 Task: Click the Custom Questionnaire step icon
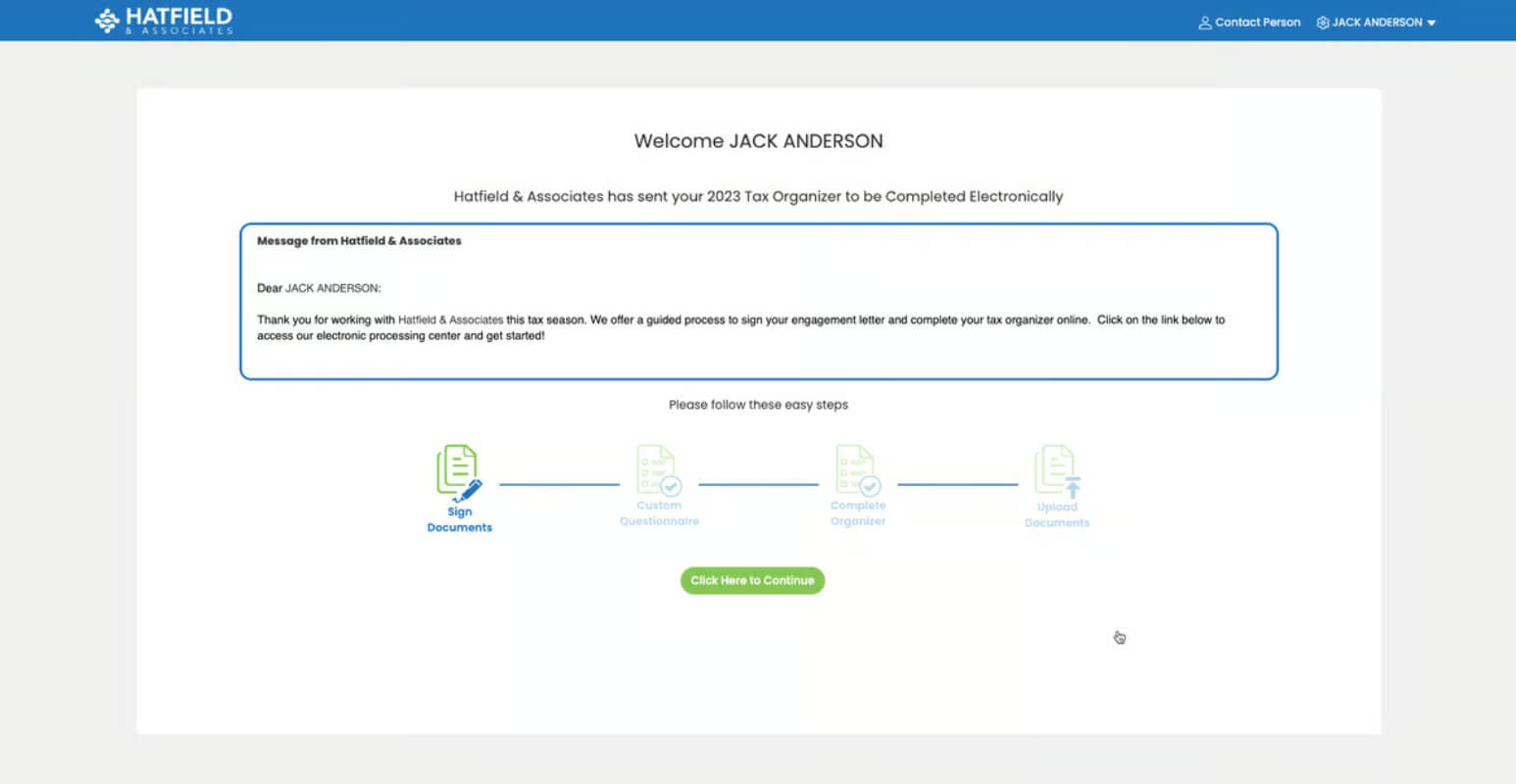659,470
